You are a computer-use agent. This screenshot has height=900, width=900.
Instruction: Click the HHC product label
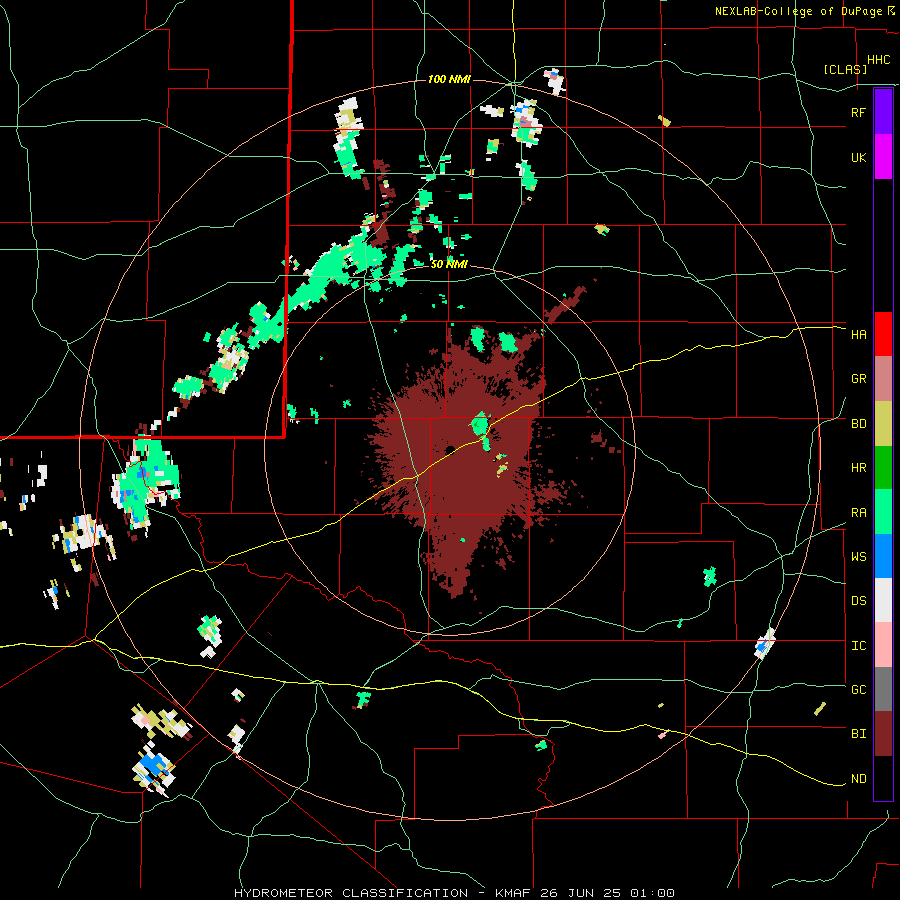[879, 60]
